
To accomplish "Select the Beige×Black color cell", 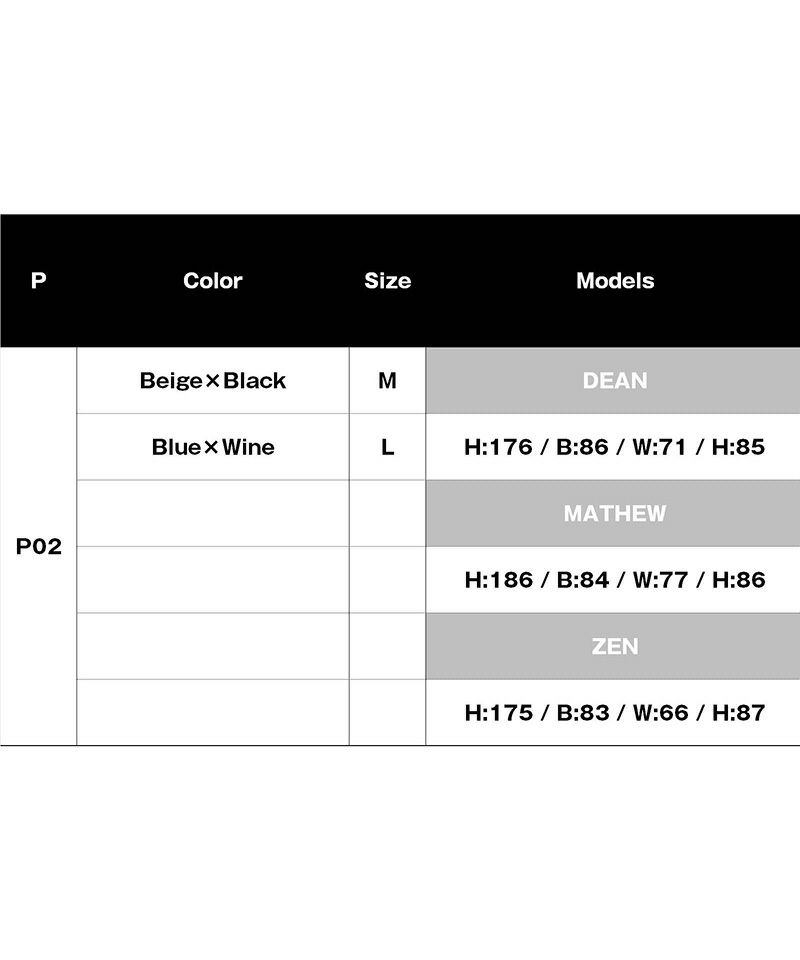I will pyautogui.click(x=212, y=381).
